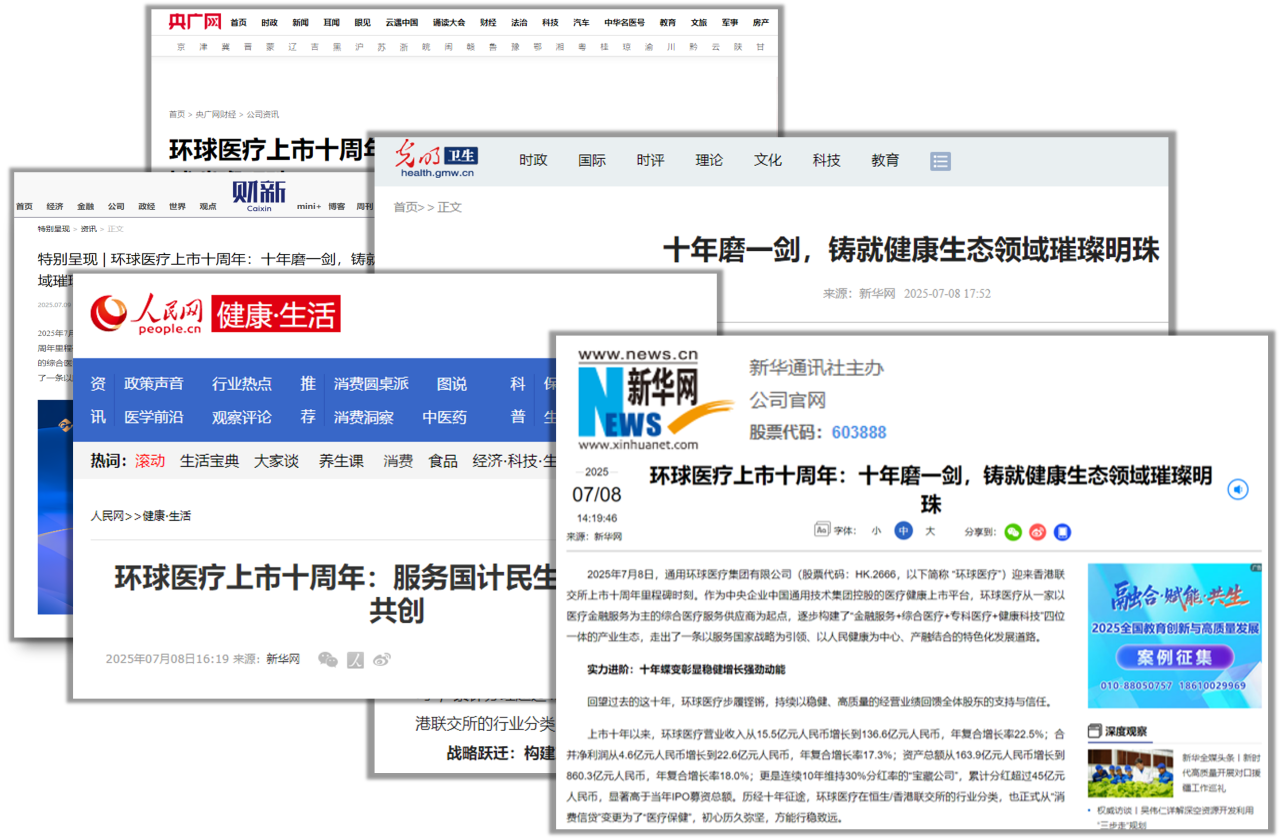1280x839 pixels.
Task: Click 生活宝典 hot keyword link
Action: click(x=209, y=461)
